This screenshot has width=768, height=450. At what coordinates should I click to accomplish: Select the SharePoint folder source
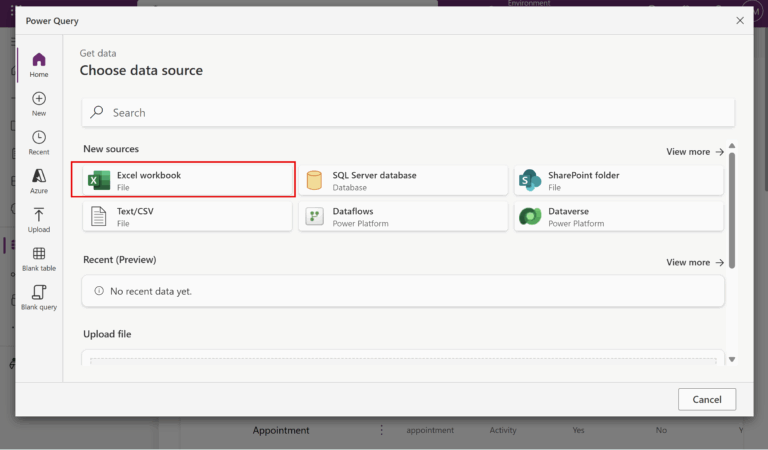coord(618,181)
